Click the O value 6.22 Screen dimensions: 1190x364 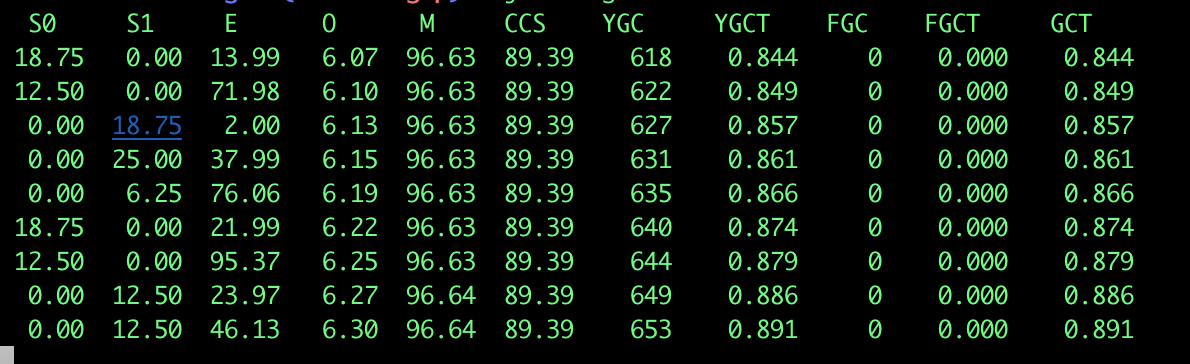[x=350, y=227]
